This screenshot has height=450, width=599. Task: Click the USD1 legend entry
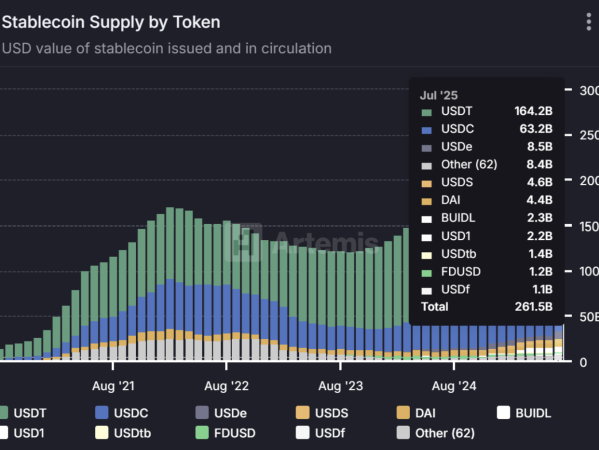[x=22, y=433]
